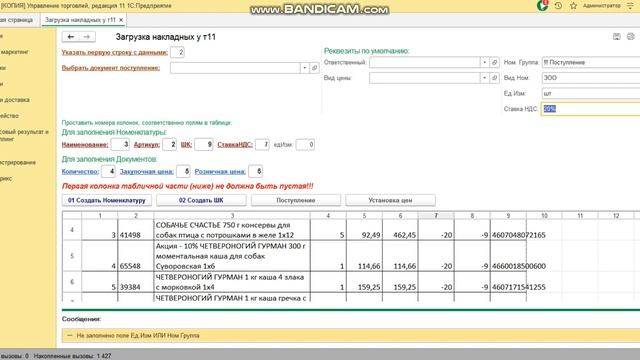
Task: Open the history clock icon
Action: [x=558, y=6]
